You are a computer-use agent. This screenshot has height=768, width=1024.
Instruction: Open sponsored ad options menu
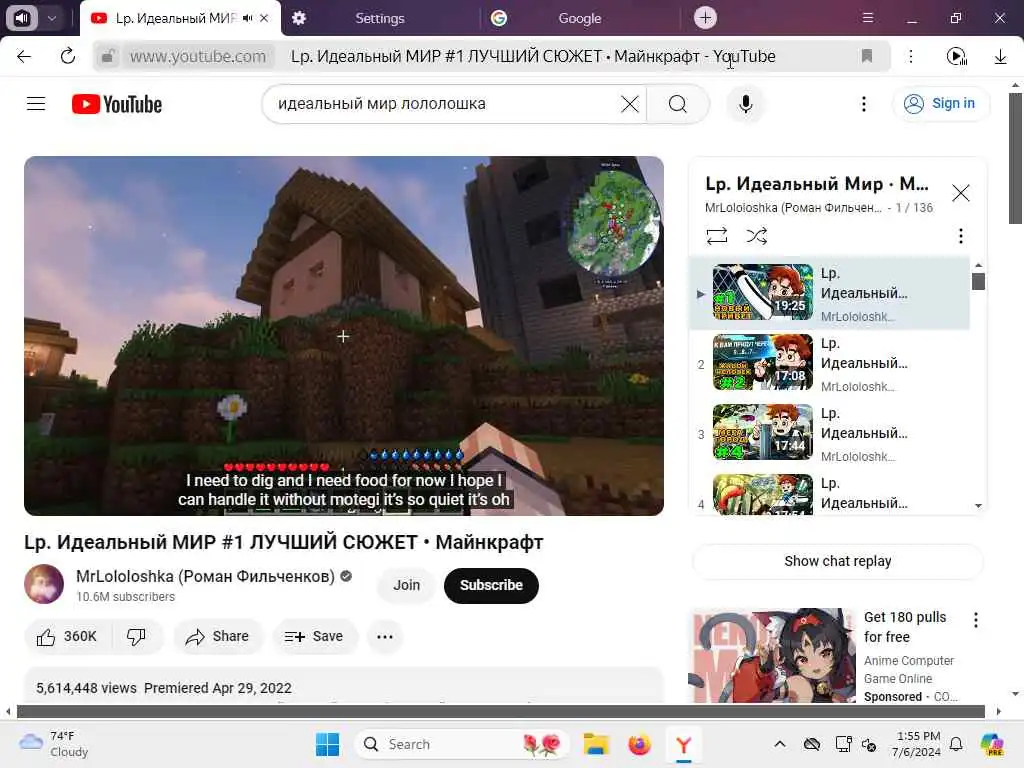975,620
